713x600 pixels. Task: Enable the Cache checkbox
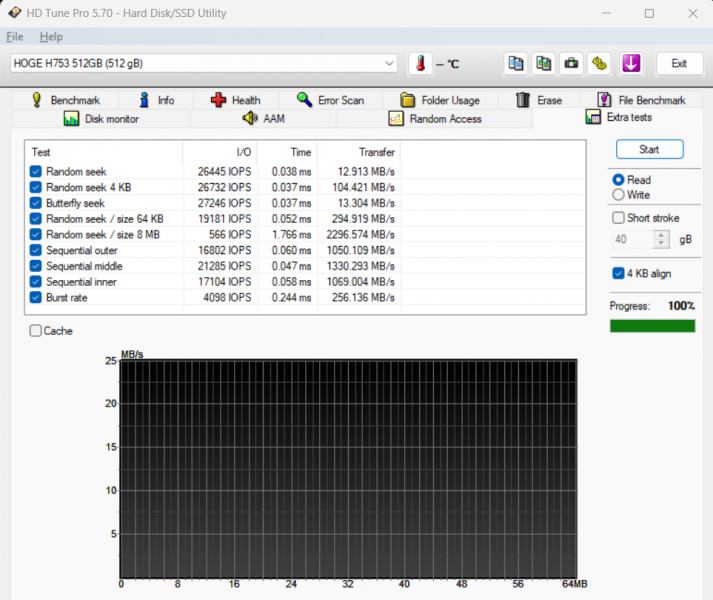[36, 331]
